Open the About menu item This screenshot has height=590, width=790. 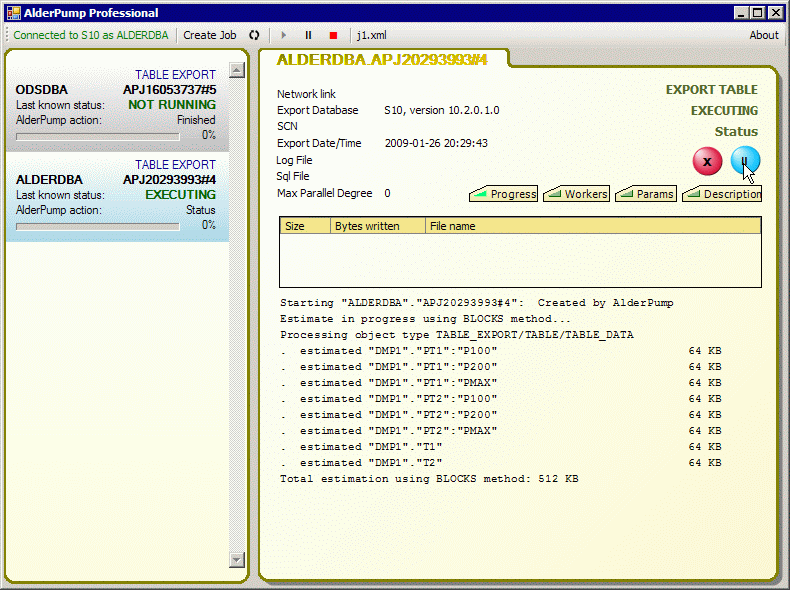[764, 35]
